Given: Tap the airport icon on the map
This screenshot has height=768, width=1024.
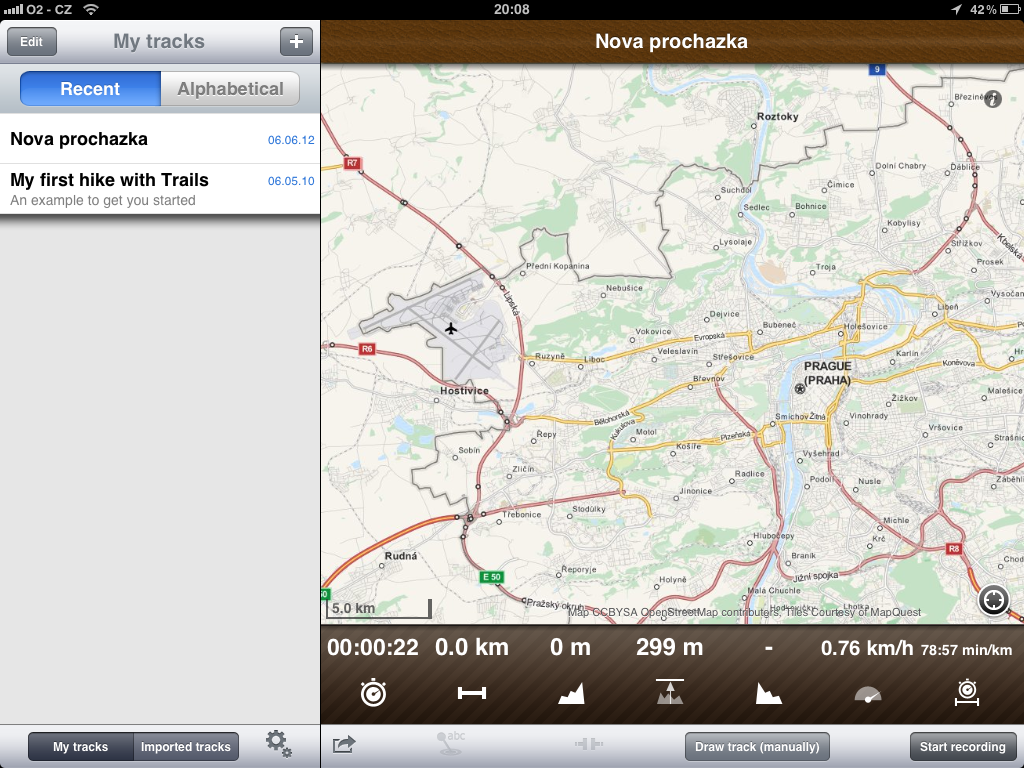Looking at the screenshot, I should [x=451, y=328].
